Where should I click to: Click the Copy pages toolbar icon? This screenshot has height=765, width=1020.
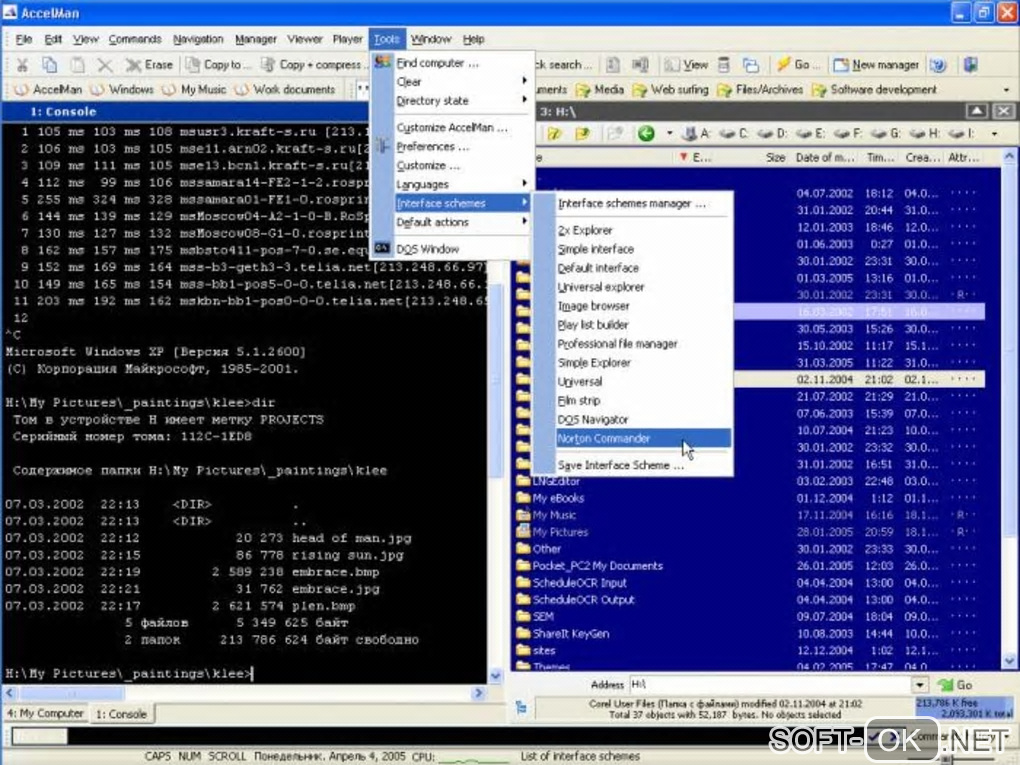[49, 64]
